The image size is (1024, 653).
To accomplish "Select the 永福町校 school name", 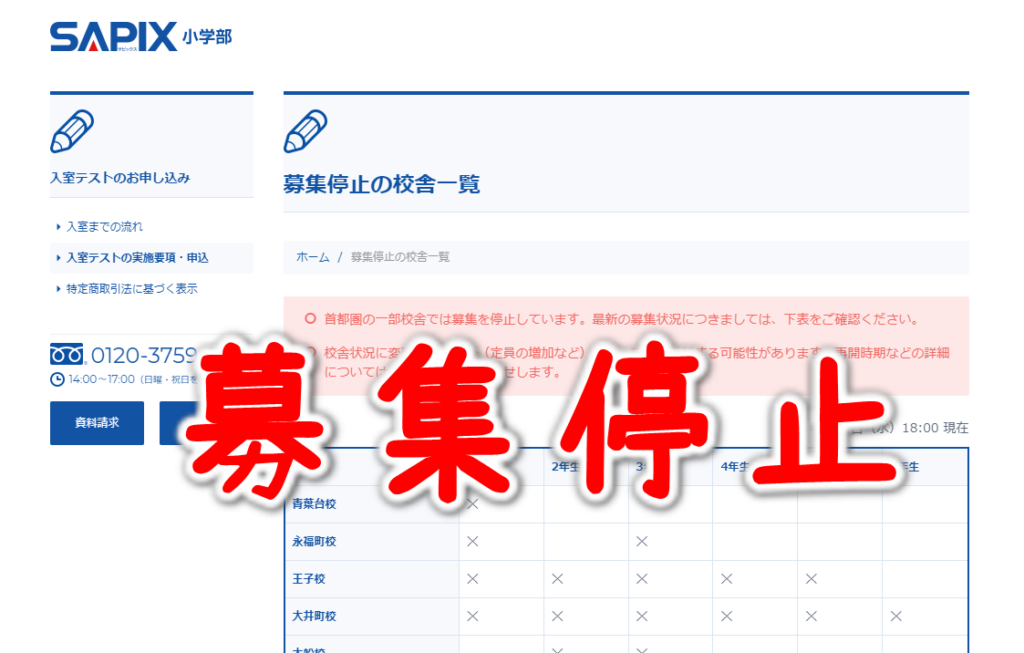I will click(x=315, y=541).
